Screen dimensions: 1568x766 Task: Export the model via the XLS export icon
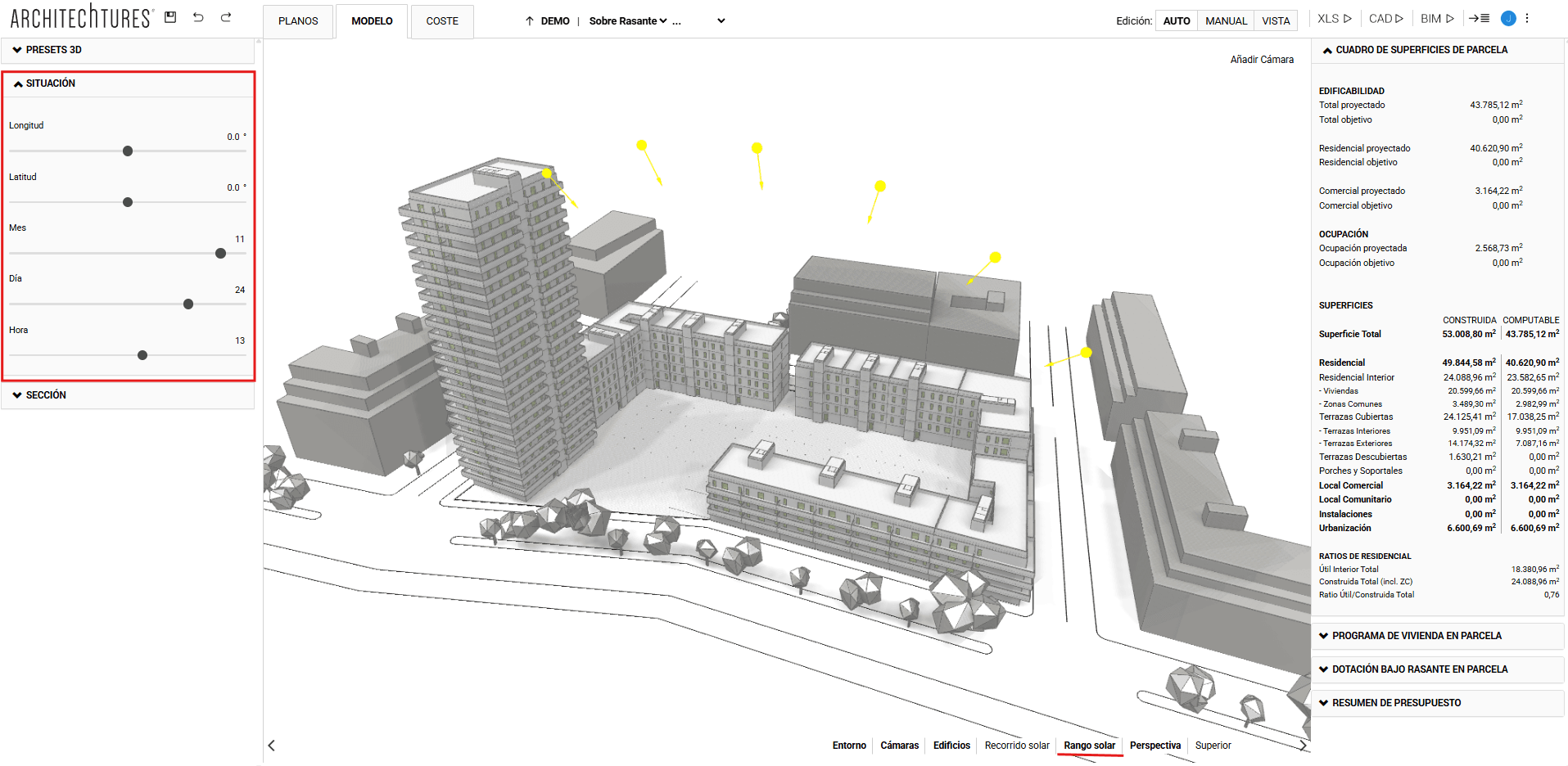coord(1333,17)
